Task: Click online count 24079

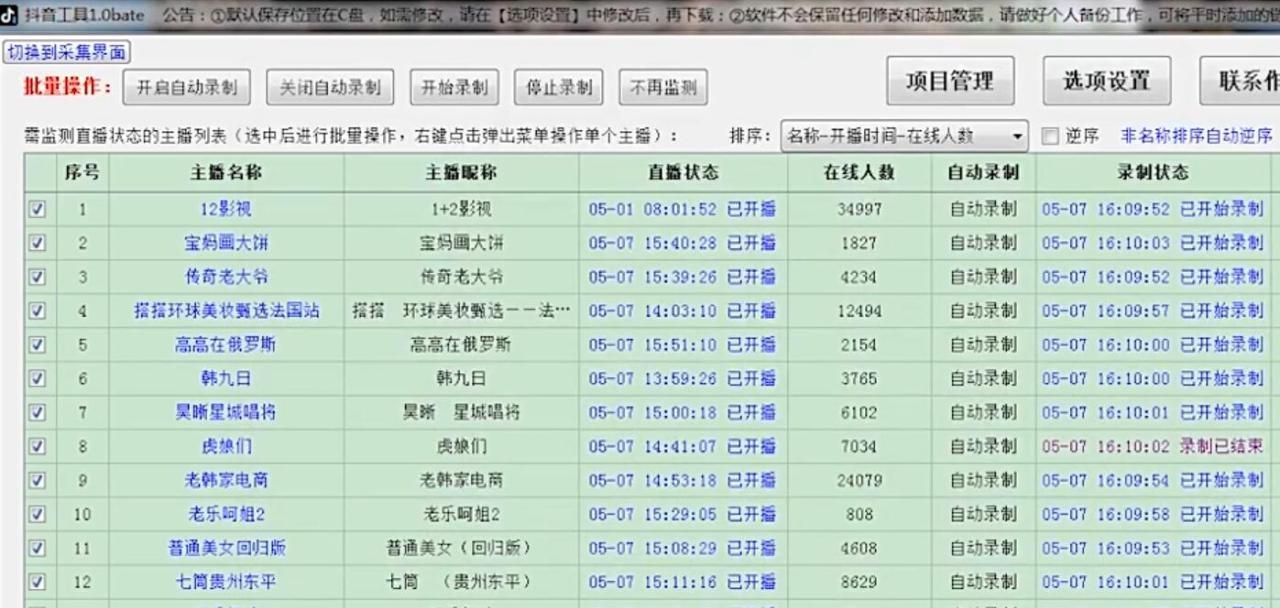Action: 859,480
